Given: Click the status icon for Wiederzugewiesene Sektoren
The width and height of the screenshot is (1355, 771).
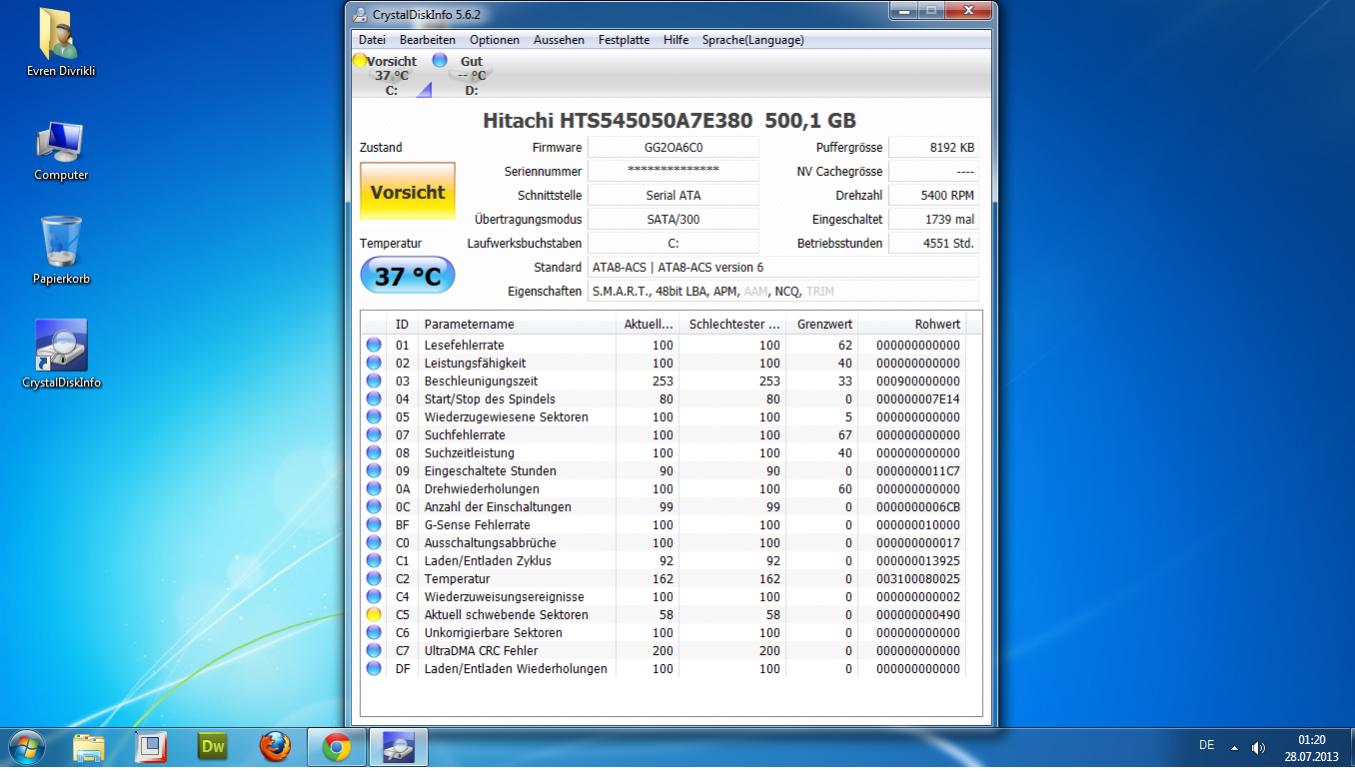Looking at the screenshot, I should click(x=374, y=417).
